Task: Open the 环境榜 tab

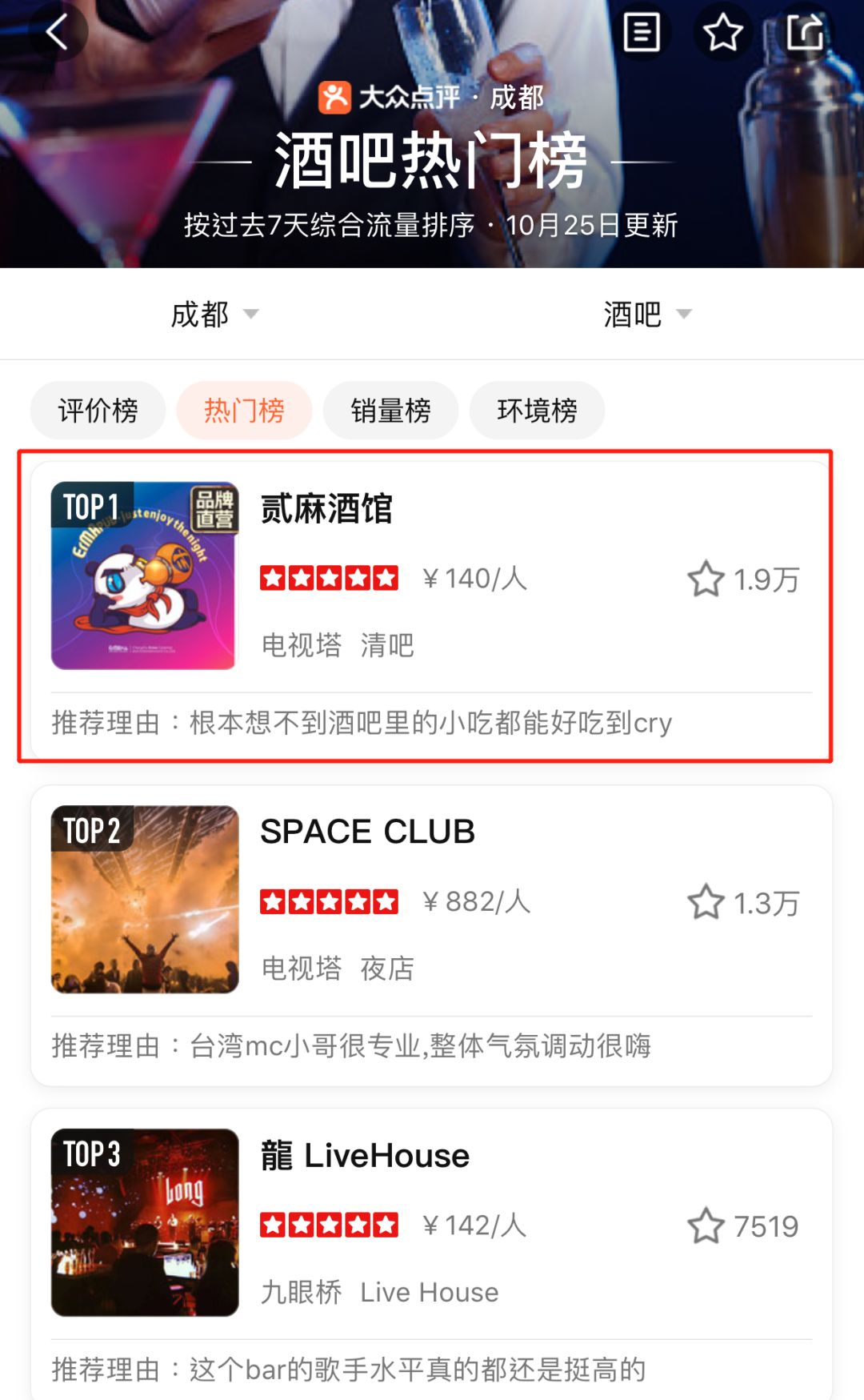Action: pyautogui.click(x=537, y=410)
